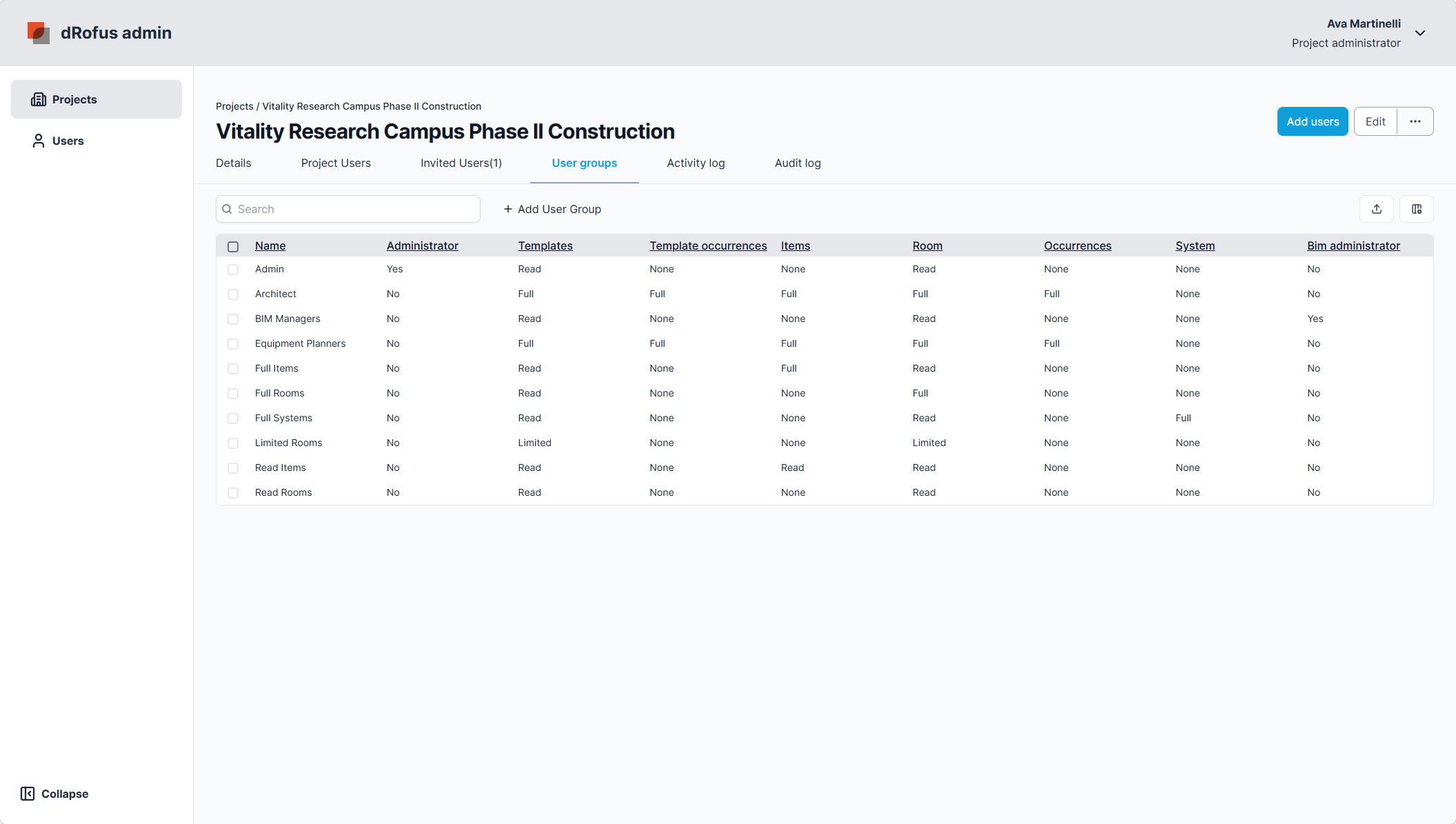Sort by Bim administrator column header
Image resolution: width=1456 pixels, height=824 pixels.
tap(1353, 245)
